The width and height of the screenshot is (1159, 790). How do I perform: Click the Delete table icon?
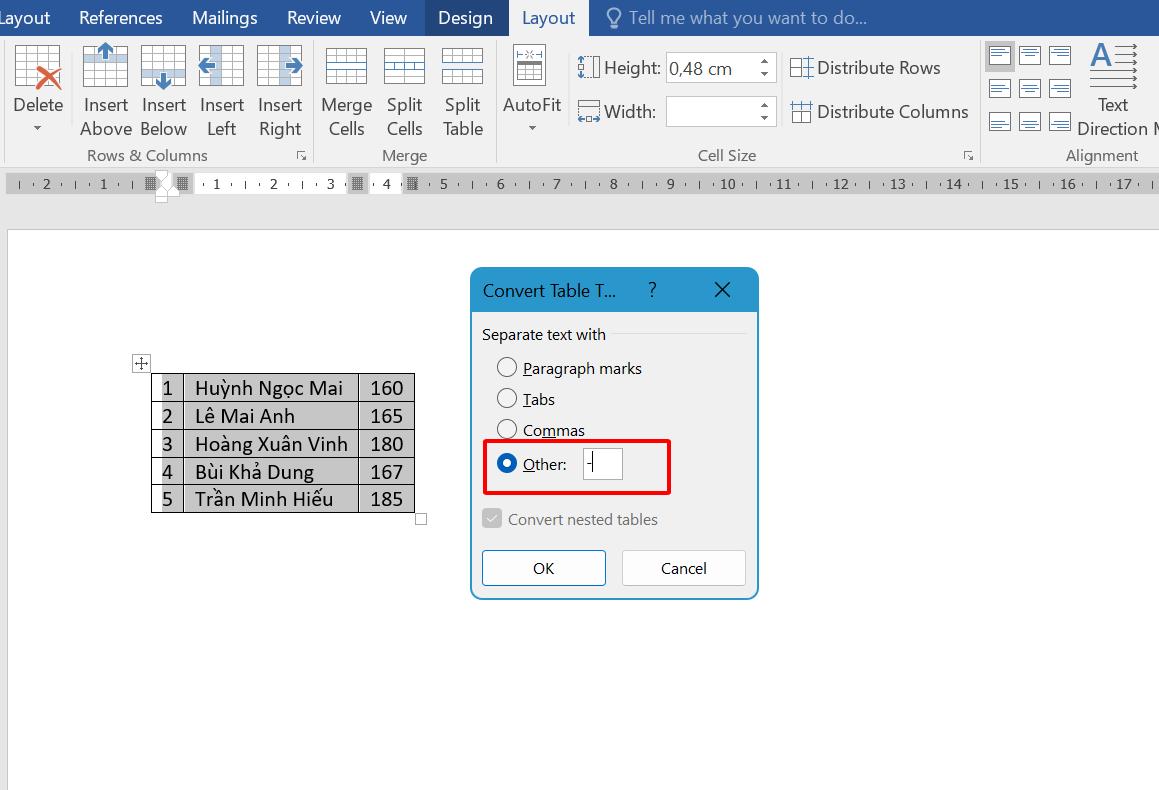[38, 67]
